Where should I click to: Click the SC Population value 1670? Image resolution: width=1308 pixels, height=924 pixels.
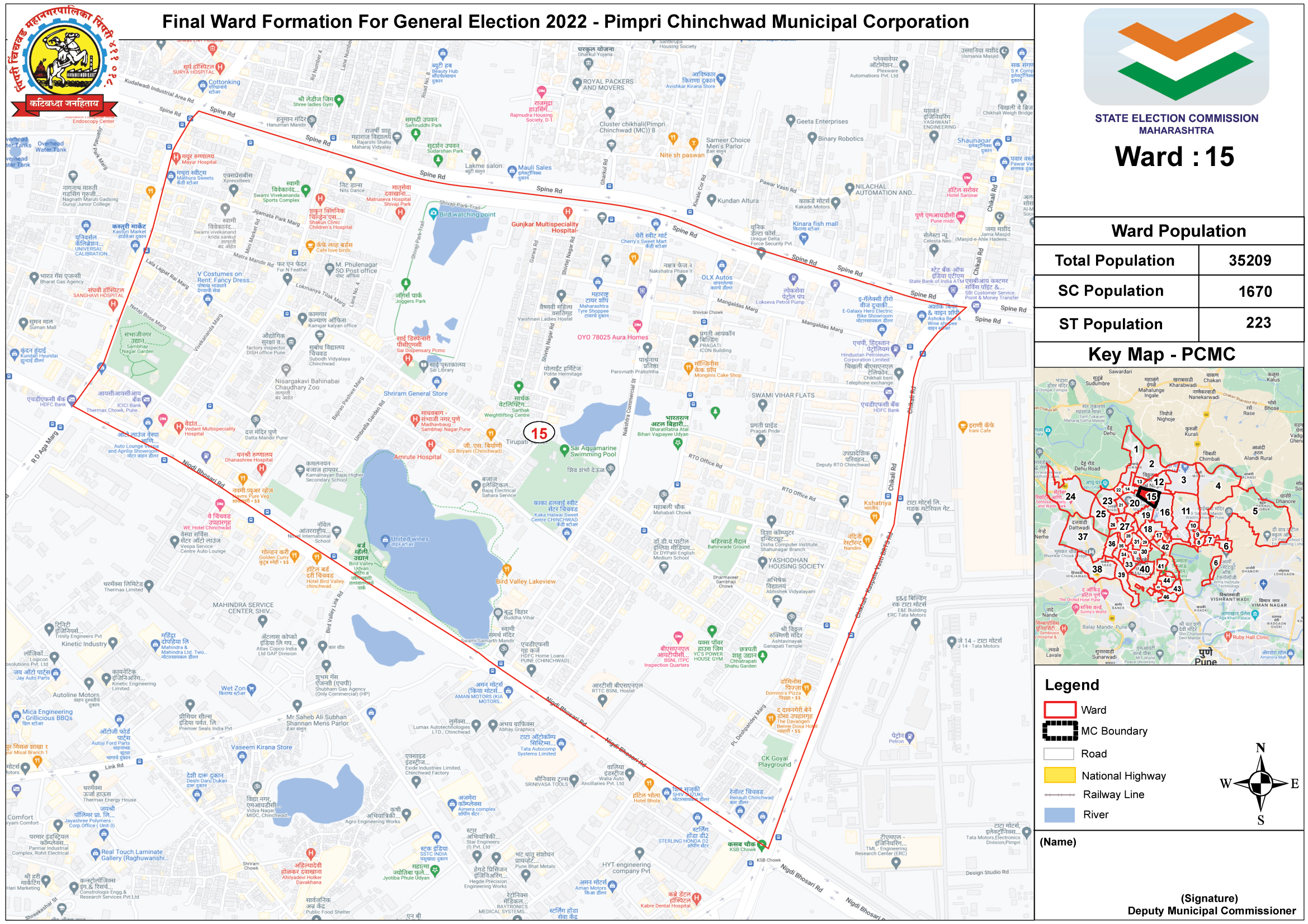click(x=1255, y=291)
